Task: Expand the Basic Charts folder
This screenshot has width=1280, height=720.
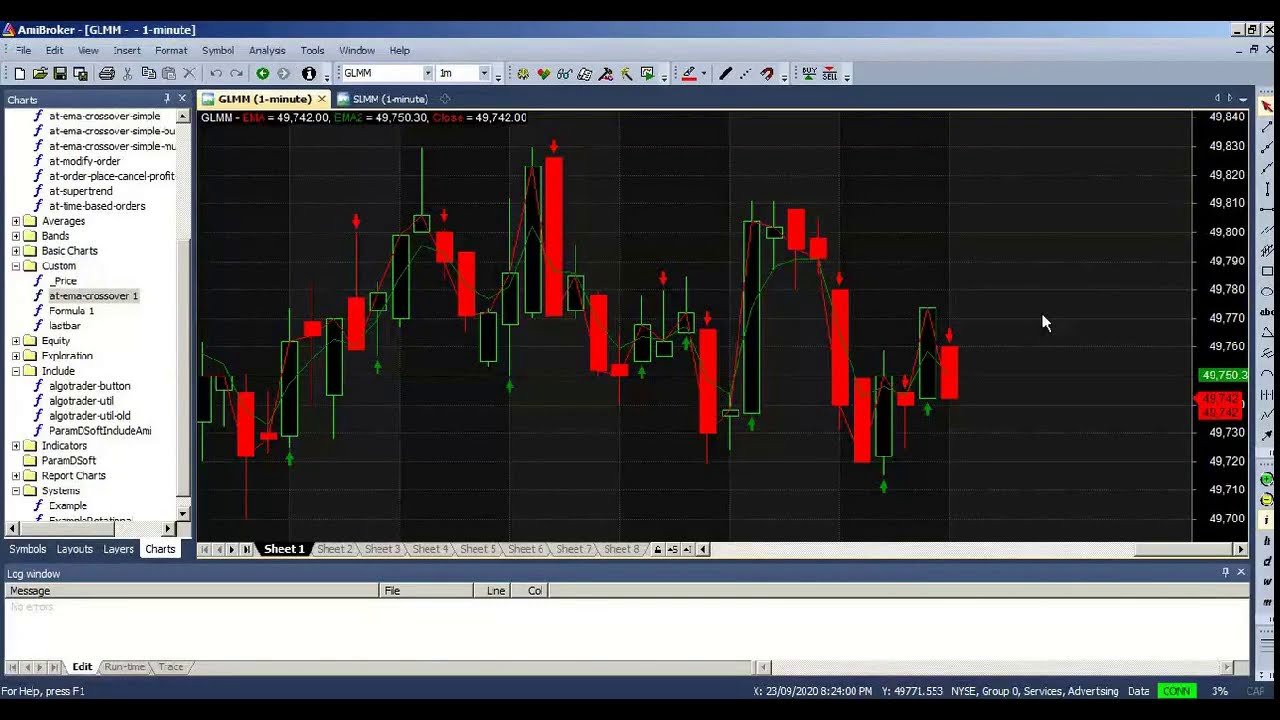Action: pyautogui.click(x=16, y=251)
